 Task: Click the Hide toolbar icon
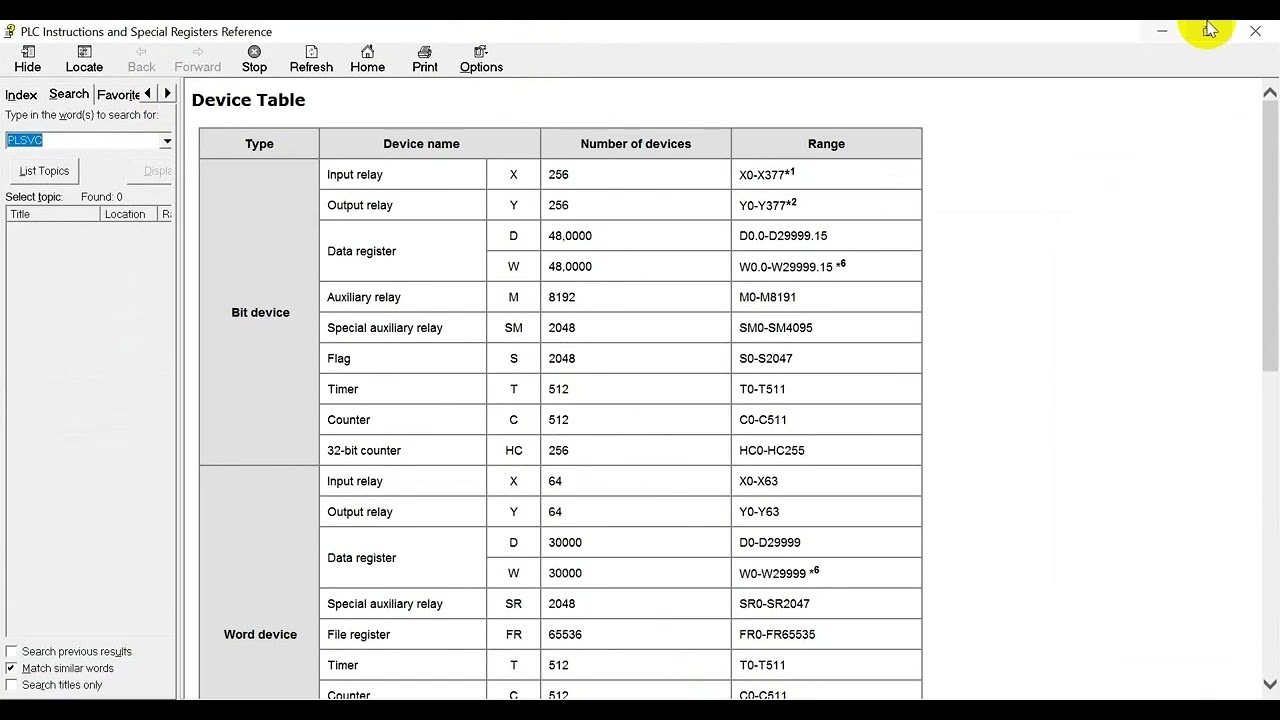click(28, 59)
